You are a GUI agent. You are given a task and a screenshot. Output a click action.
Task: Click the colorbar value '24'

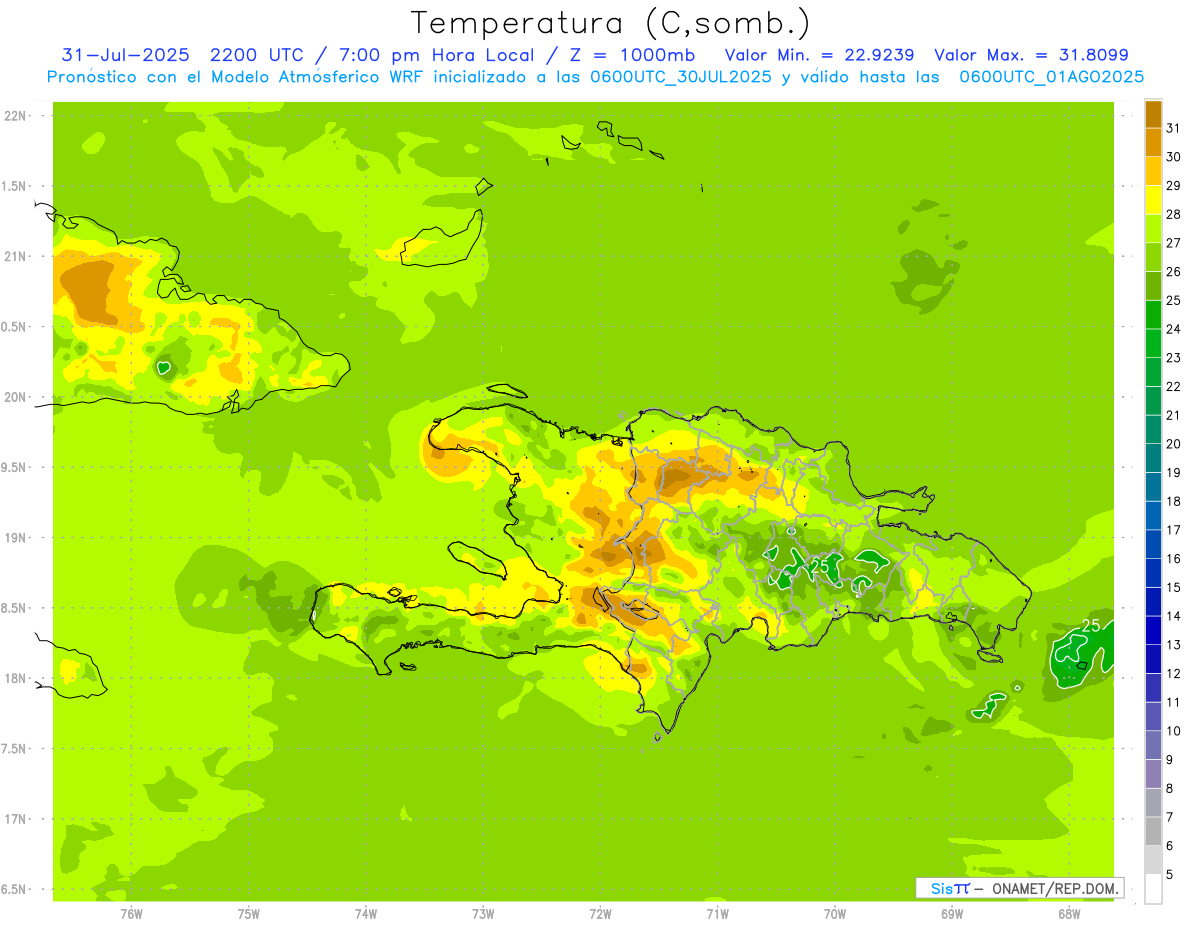1173,329
